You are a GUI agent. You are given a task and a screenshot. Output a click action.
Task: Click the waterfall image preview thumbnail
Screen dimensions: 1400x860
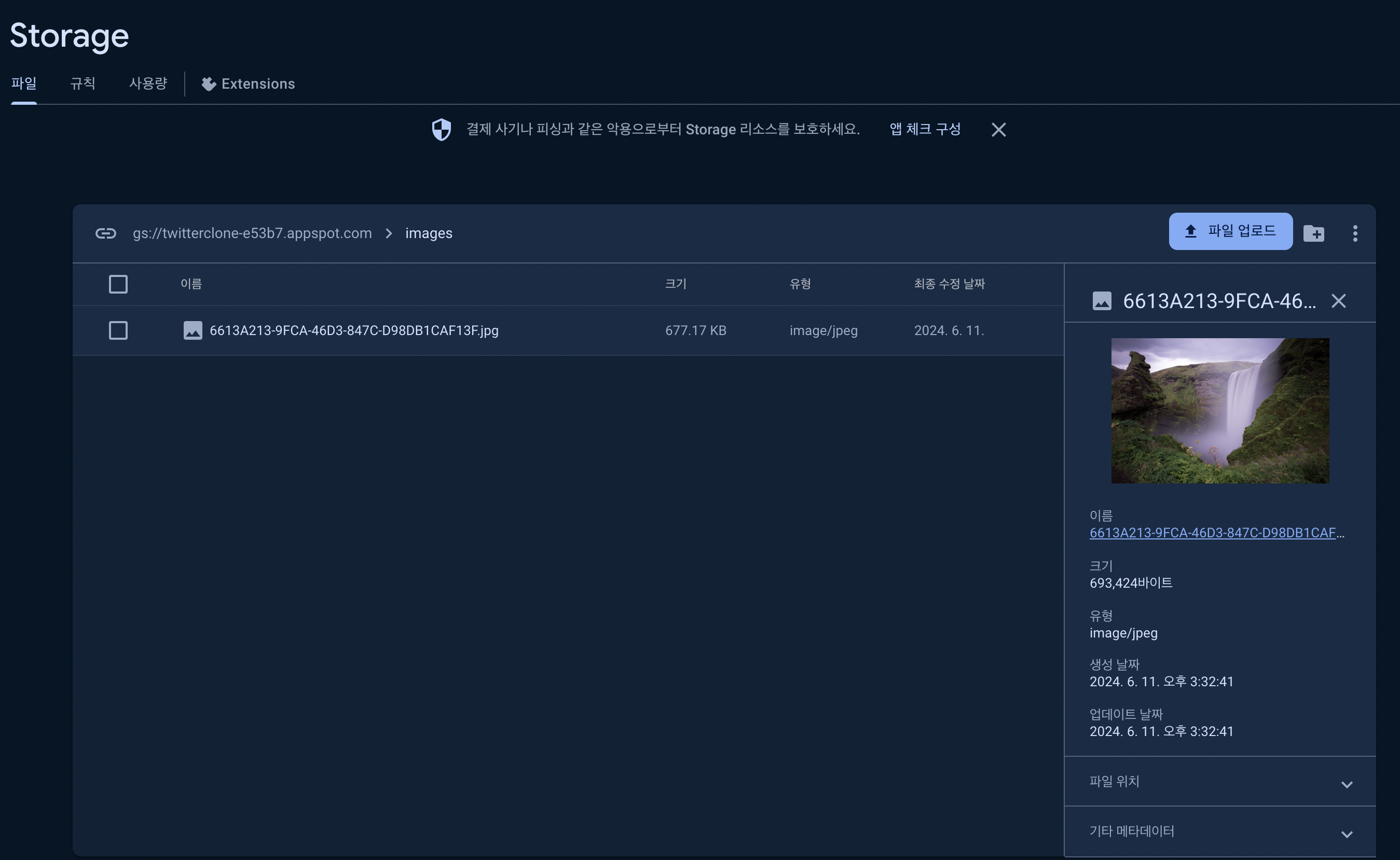click(x=1219, y=411)
